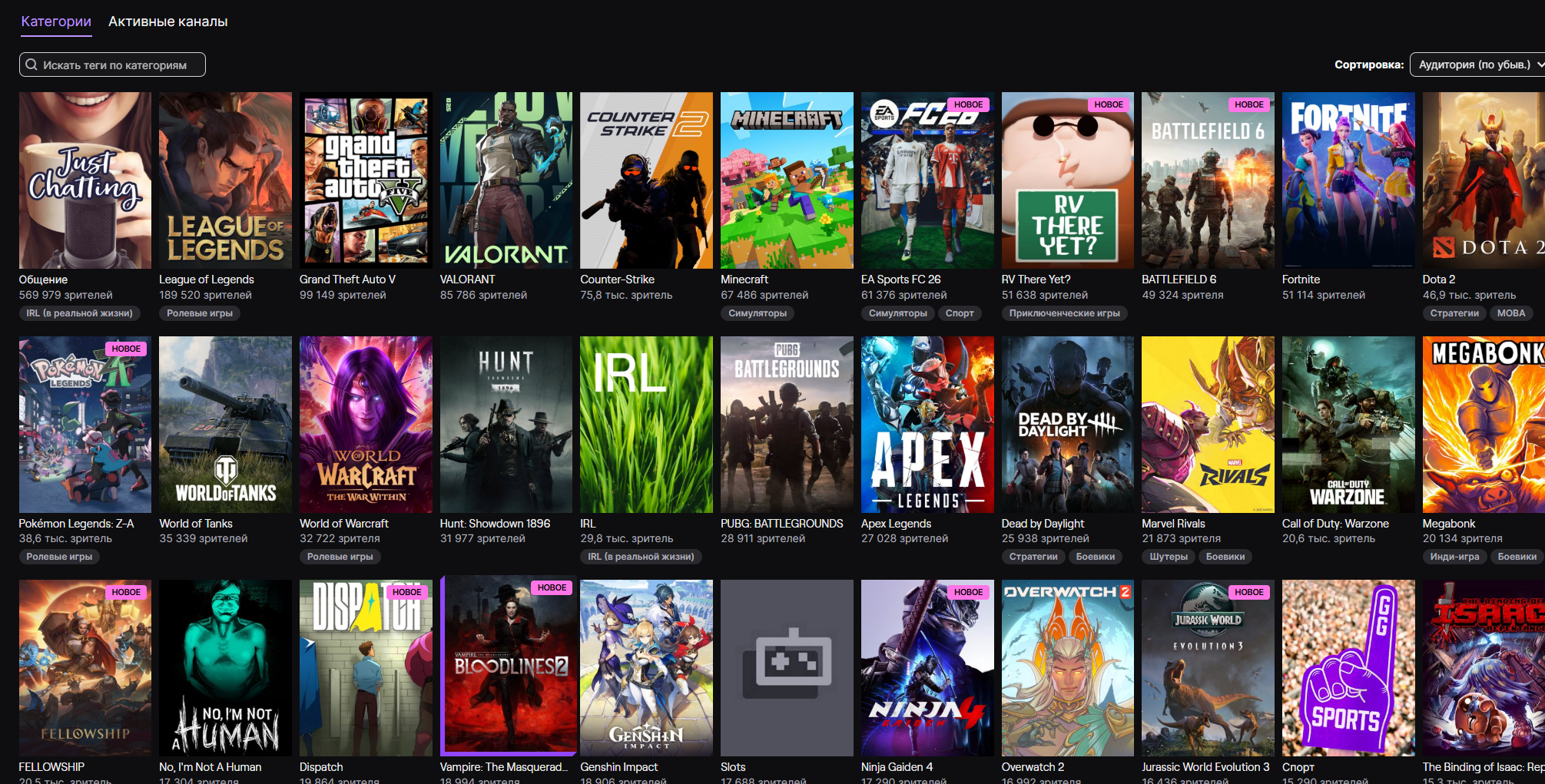Screen dimensions: 1545x784
Task: Open the Counter-Strike 2 cover art
Action: pos(646,180)
